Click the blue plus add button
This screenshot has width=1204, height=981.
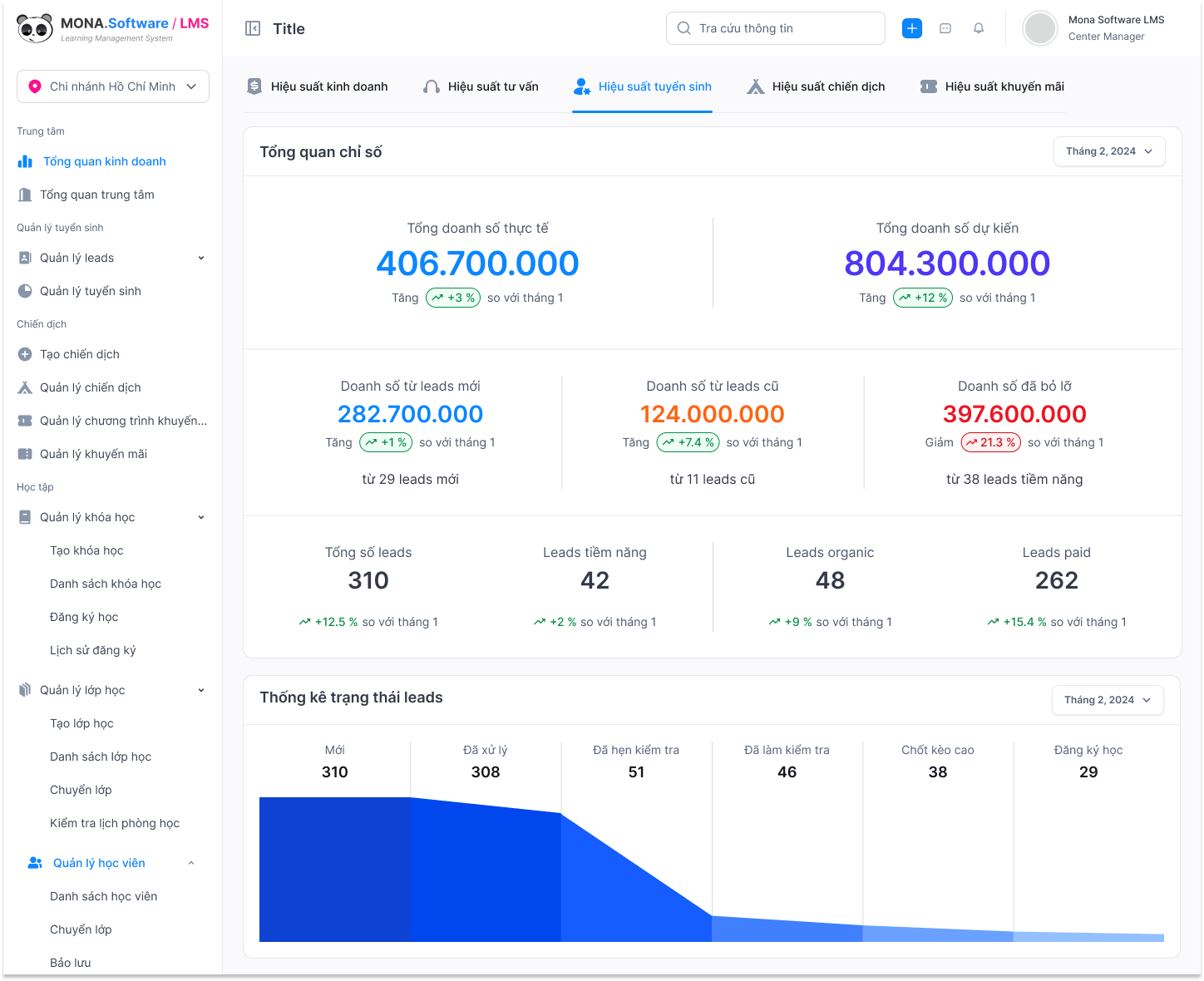point(912,28)
